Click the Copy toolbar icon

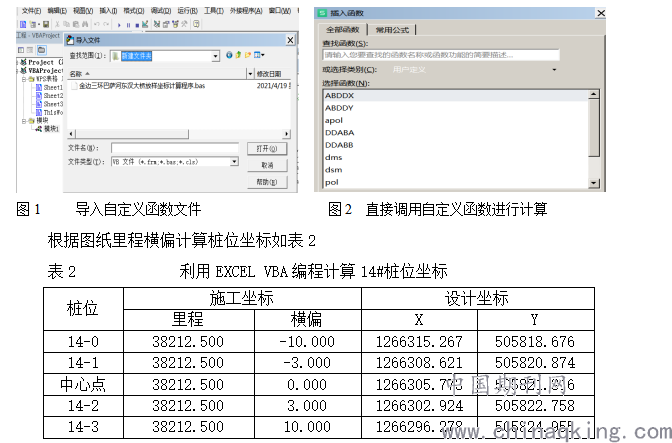[66, 24]
